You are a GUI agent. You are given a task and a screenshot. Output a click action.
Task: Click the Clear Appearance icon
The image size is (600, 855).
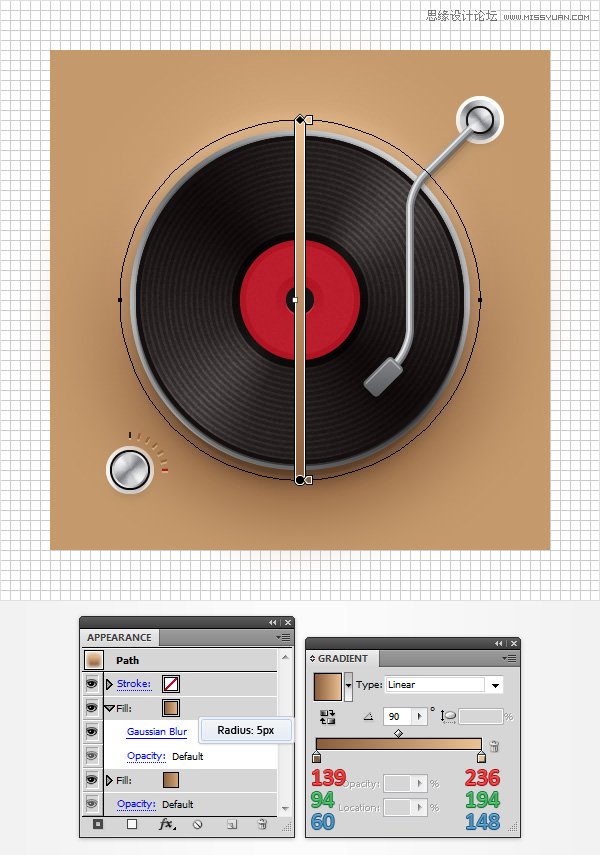(x=197, y=824)
